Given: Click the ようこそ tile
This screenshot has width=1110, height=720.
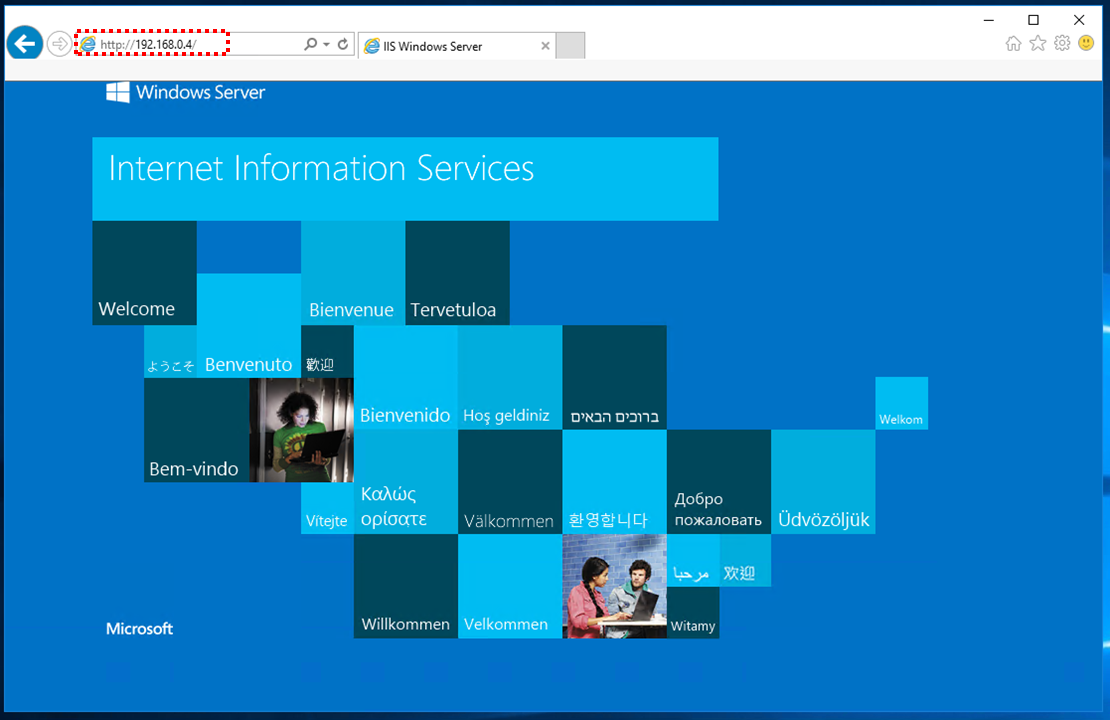Looking at the screenshot, I should coord(171,352).
